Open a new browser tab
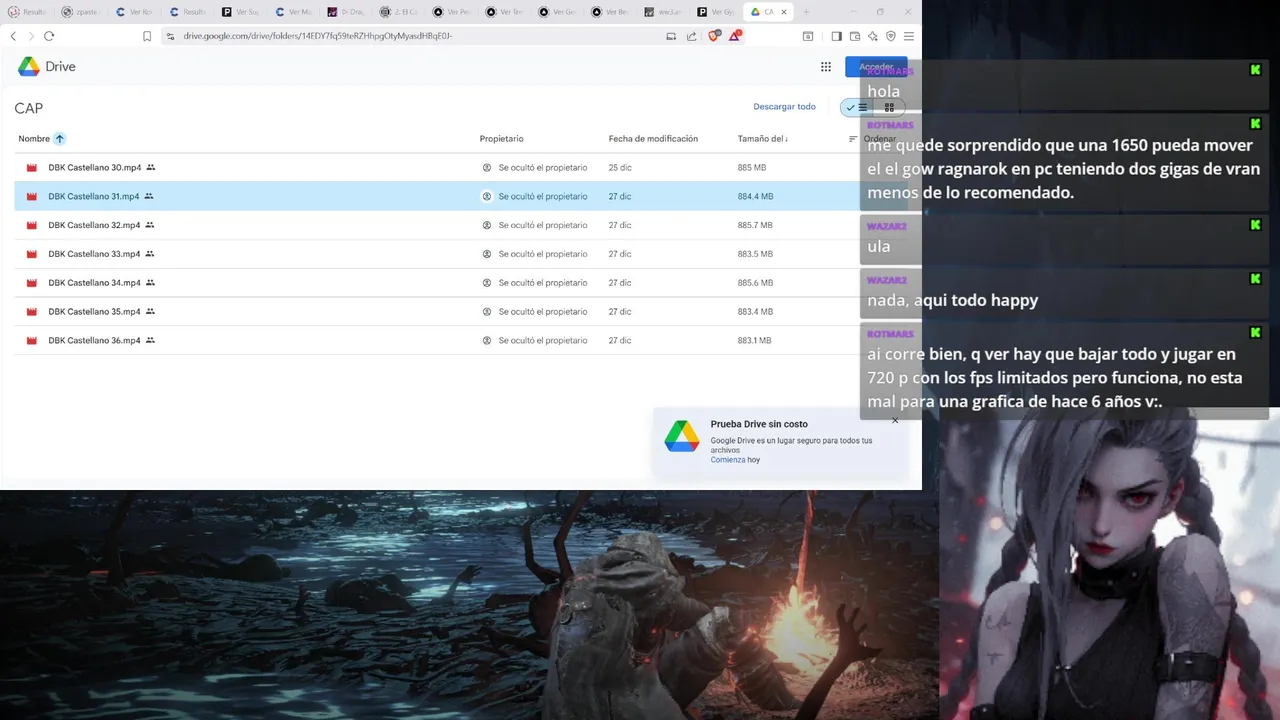 pos(806,12)
